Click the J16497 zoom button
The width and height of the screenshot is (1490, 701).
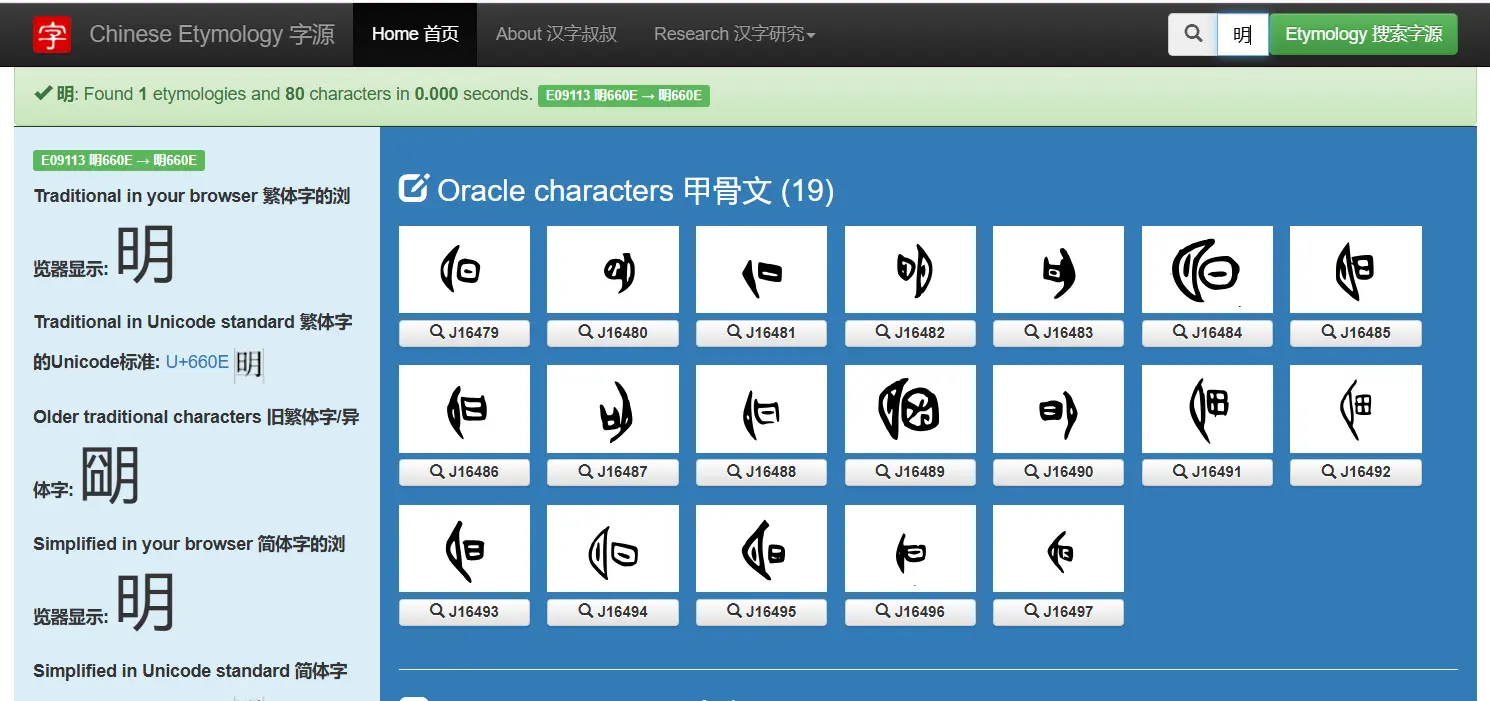point(1058,612)
